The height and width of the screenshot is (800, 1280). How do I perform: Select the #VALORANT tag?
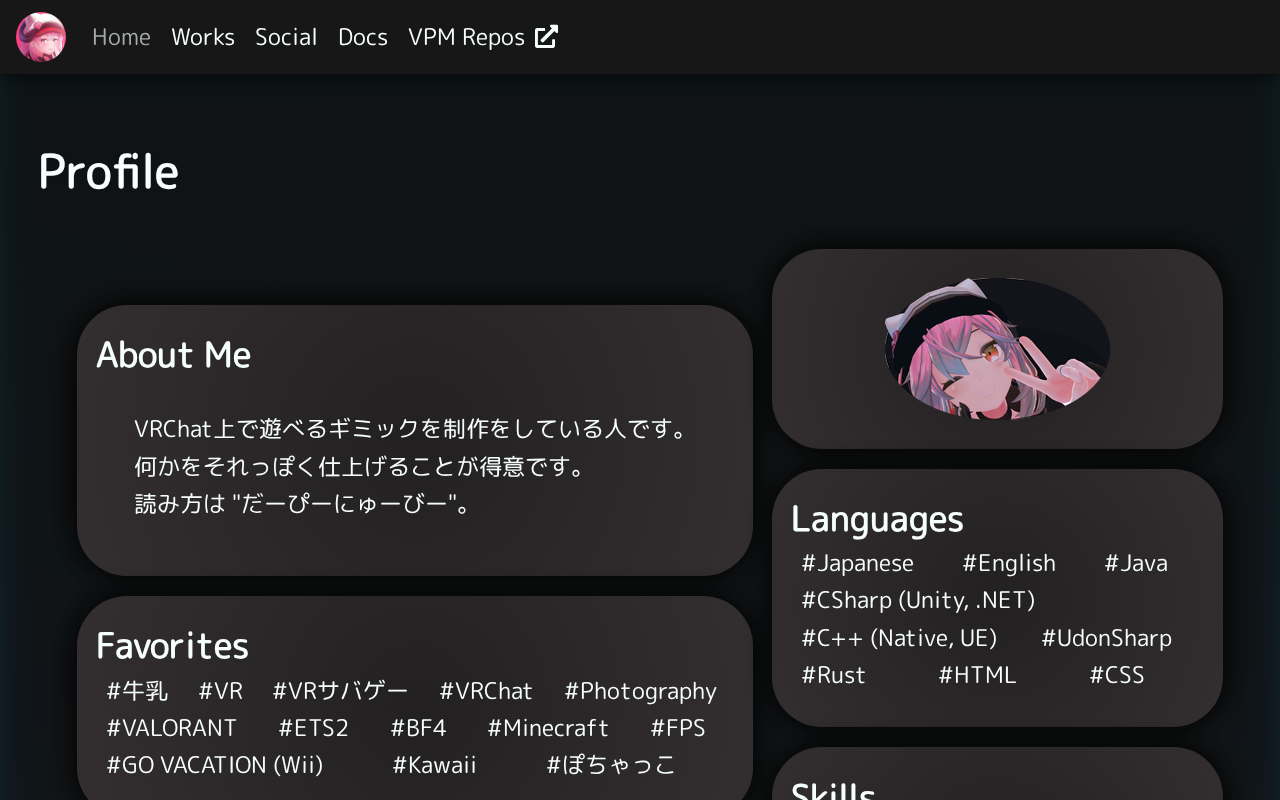click(x=172, y=728)
